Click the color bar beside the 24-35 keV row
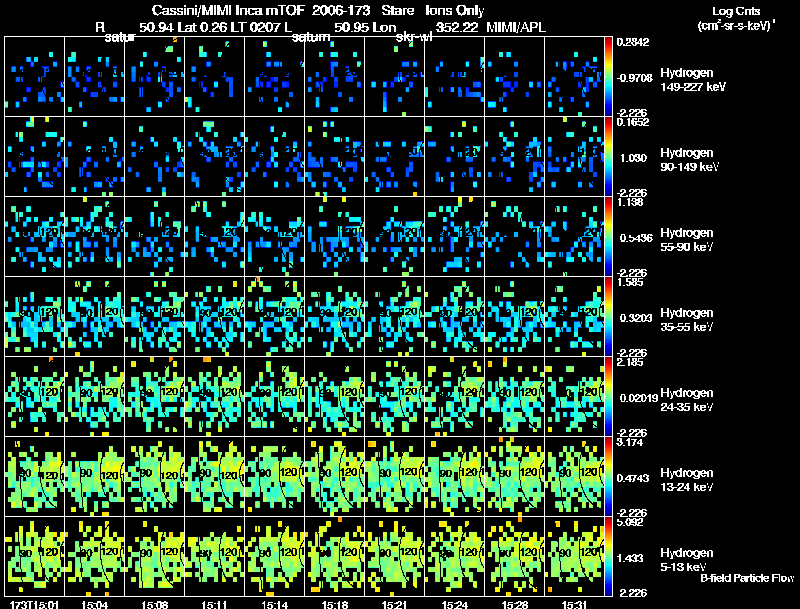This screenshot has height=609, width=800. (x=608, y=397)
